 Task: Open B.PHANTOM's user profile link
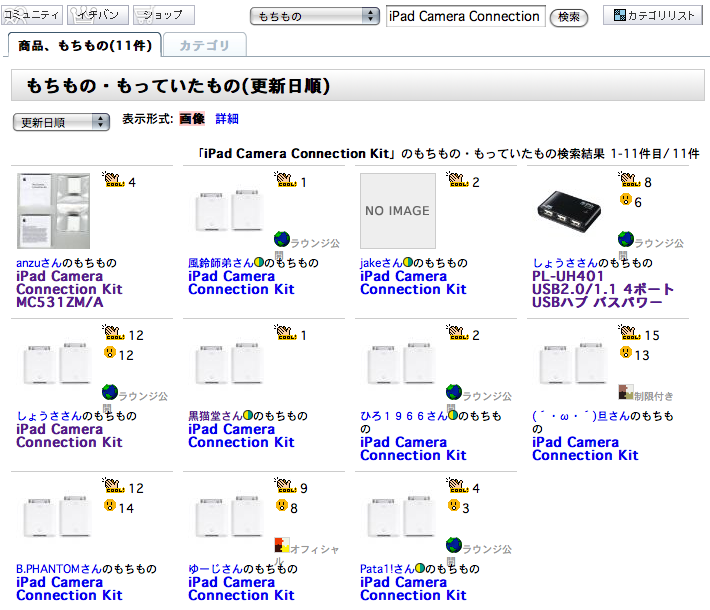click(x=59, y=569)
